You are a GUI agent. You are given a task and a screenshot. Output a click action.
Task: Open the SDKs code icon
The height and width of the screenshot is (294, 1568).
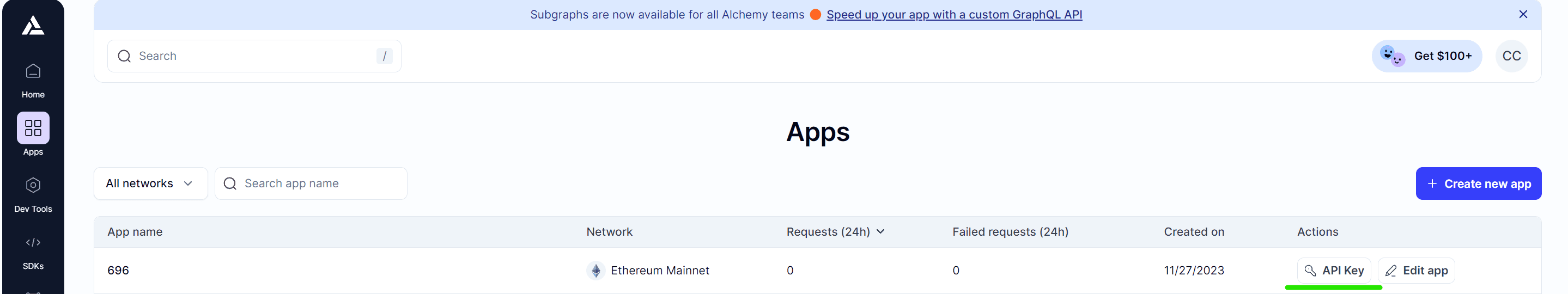(x=33, y=242)
